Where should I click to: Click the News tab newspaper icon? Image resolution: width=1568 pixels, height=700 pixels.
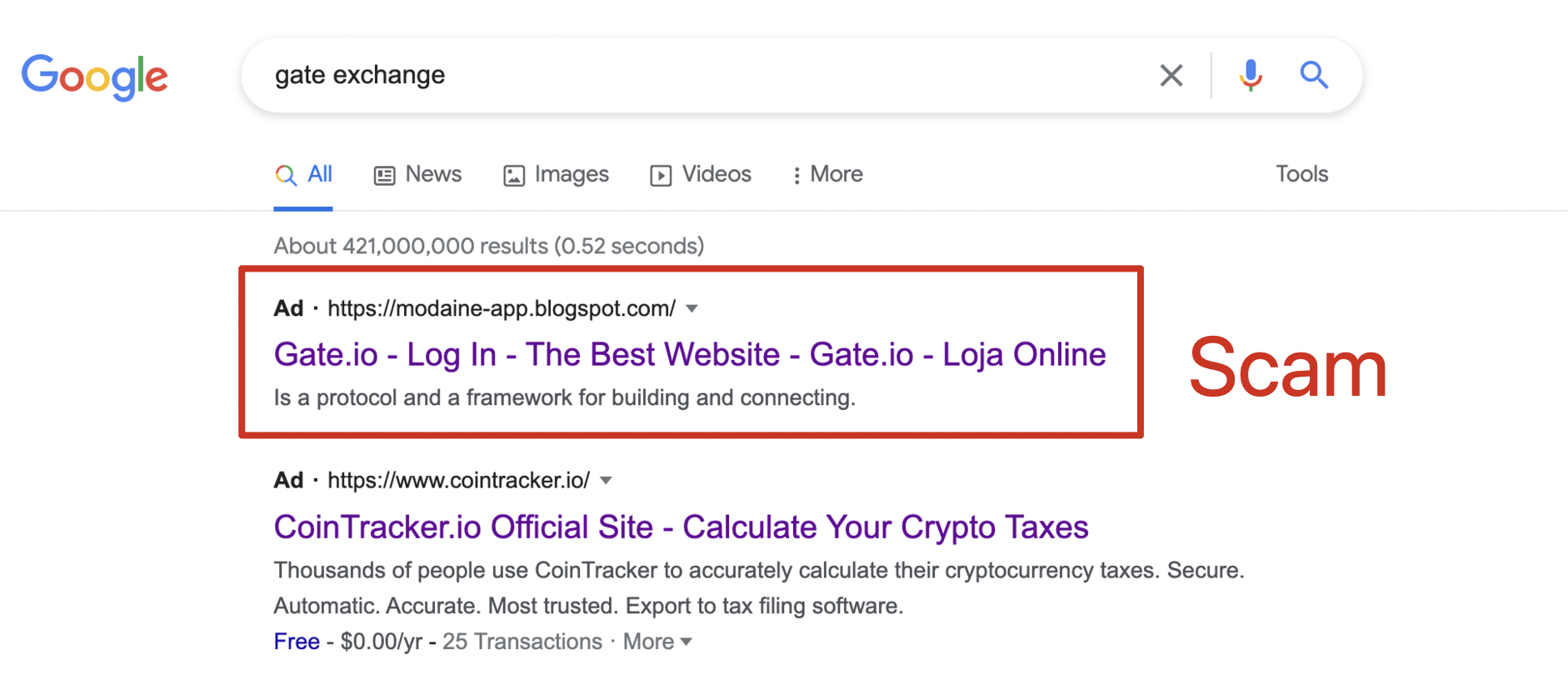pos(384,175)
